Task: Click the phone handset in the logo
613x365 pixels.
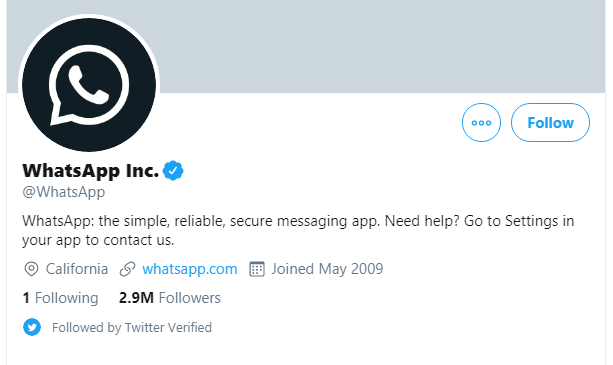Action: coord(88,85)
